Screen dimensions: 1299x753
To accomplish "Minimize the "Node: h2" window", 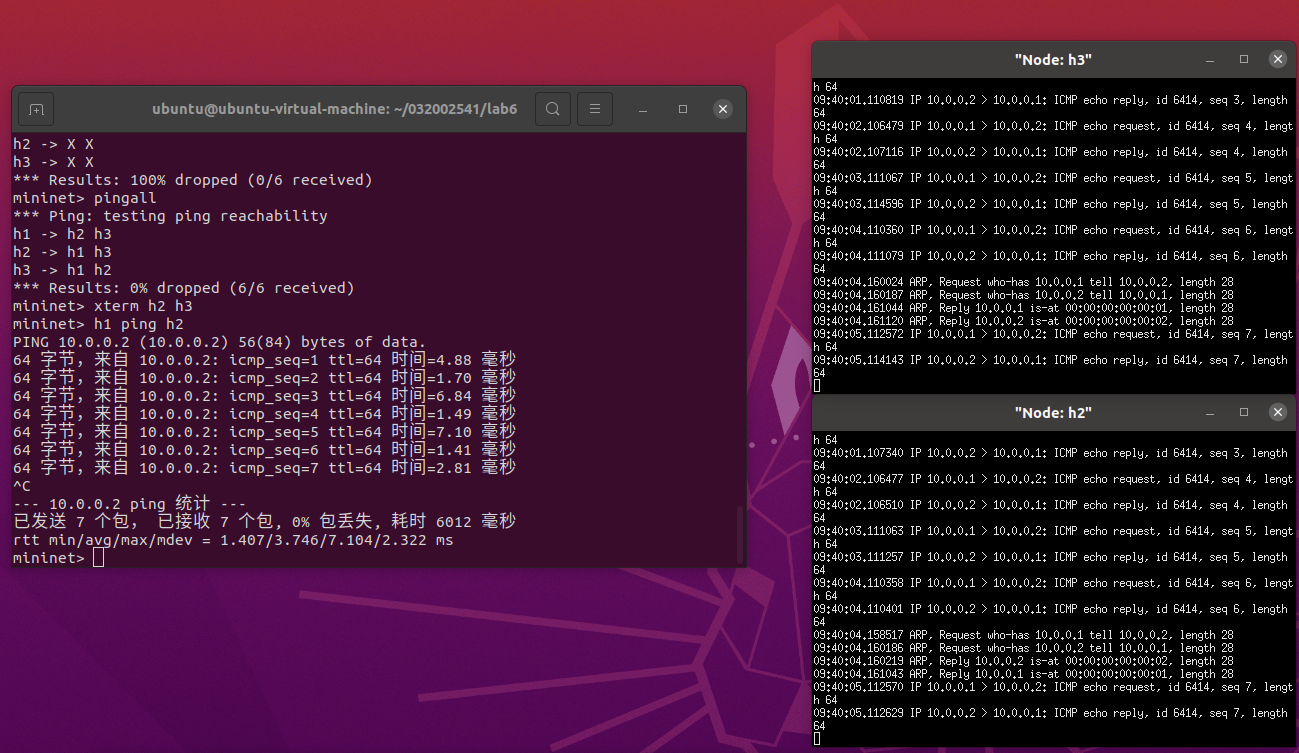I will tap(1210, 413).
